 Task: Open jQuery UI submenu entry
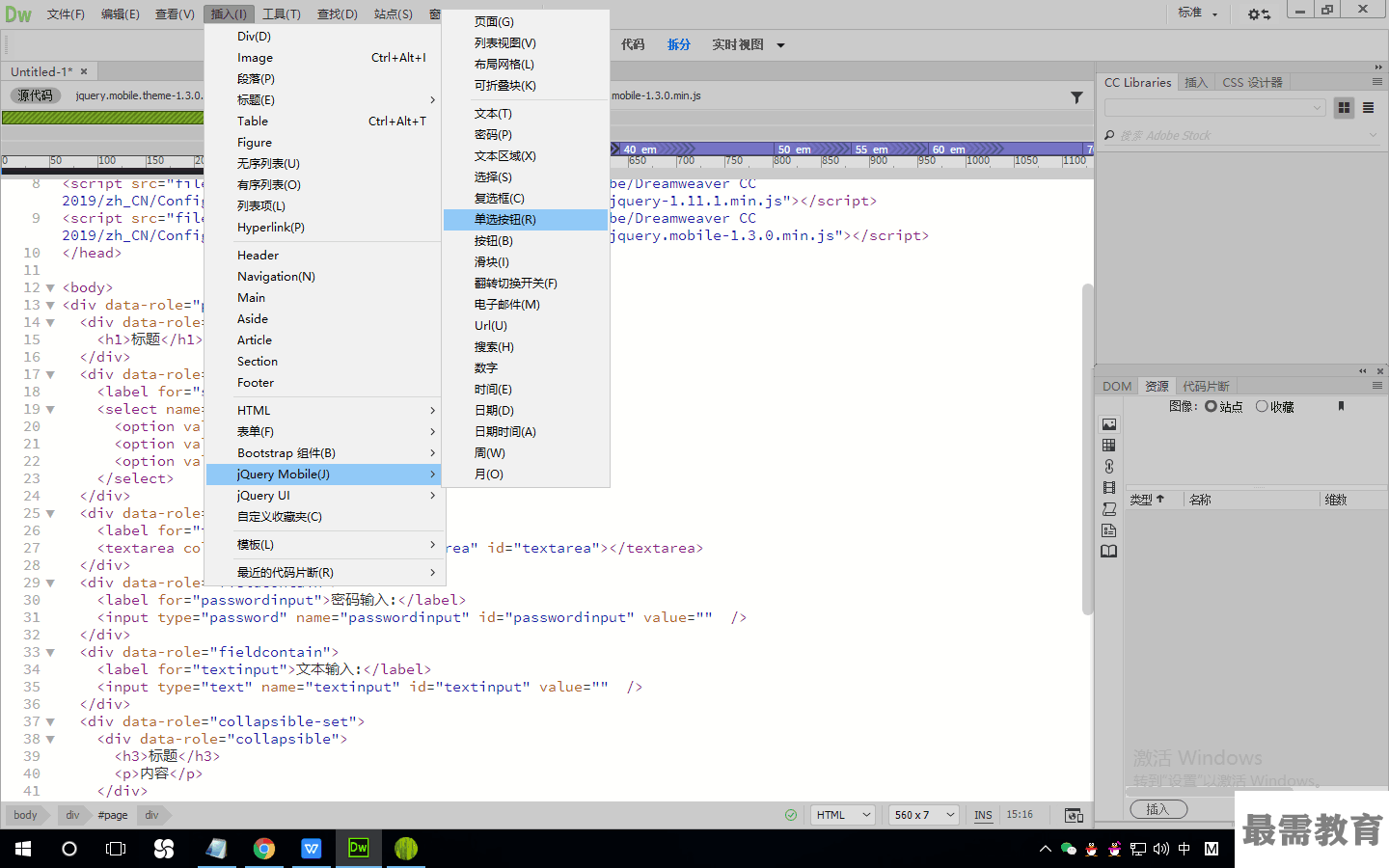322,495
